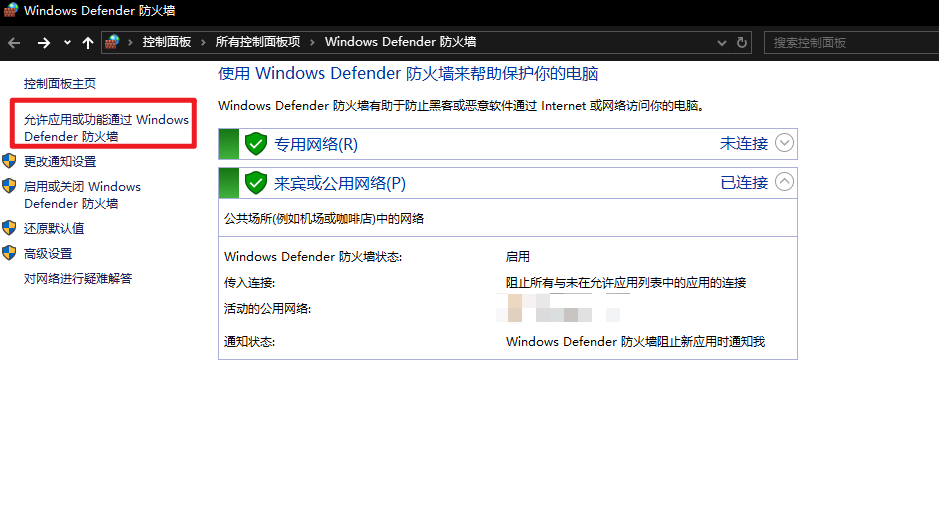Click the 启用 status value
Viewport: 939px width, 521px height.
(x=517, y=257)
